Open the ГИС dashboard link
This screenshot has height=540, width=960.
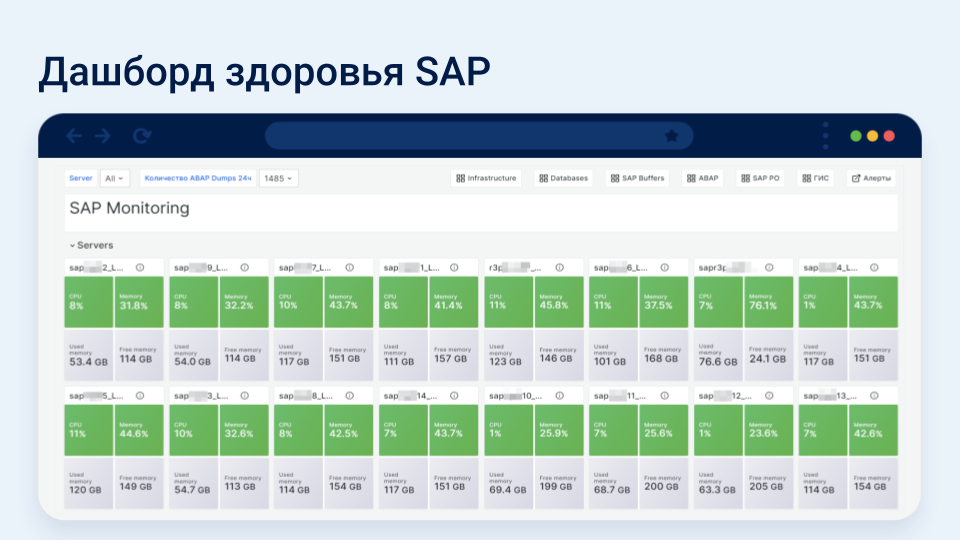pos(816,178)
